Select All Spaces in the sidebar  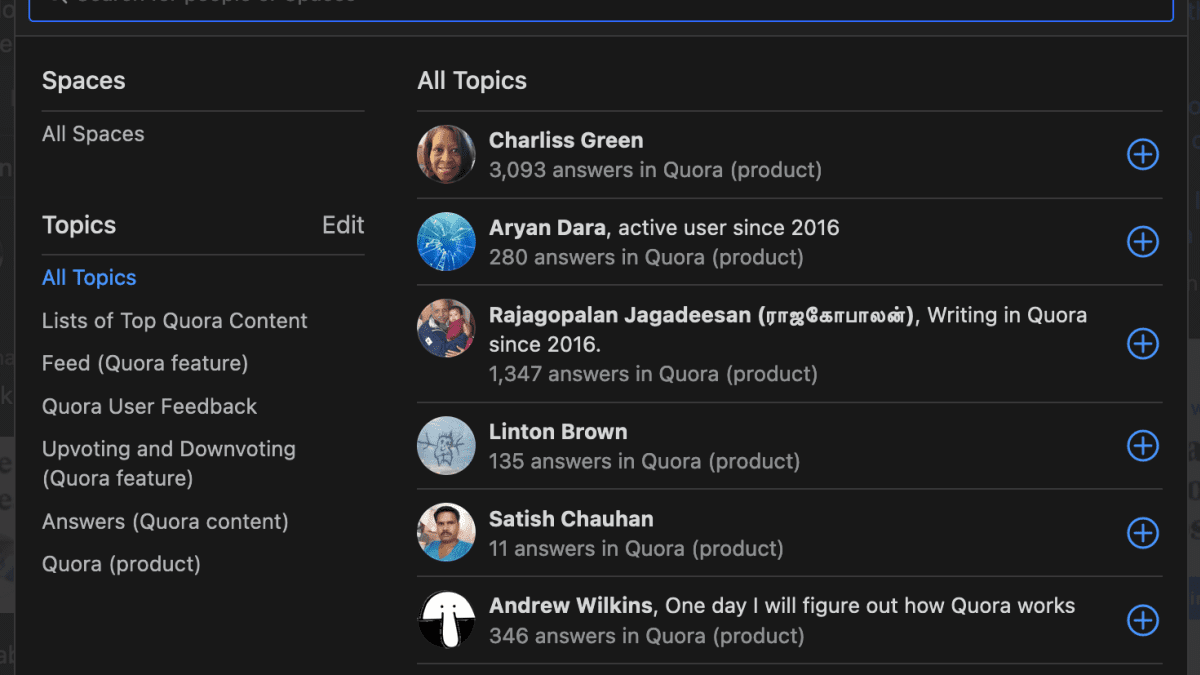point(93,134)
